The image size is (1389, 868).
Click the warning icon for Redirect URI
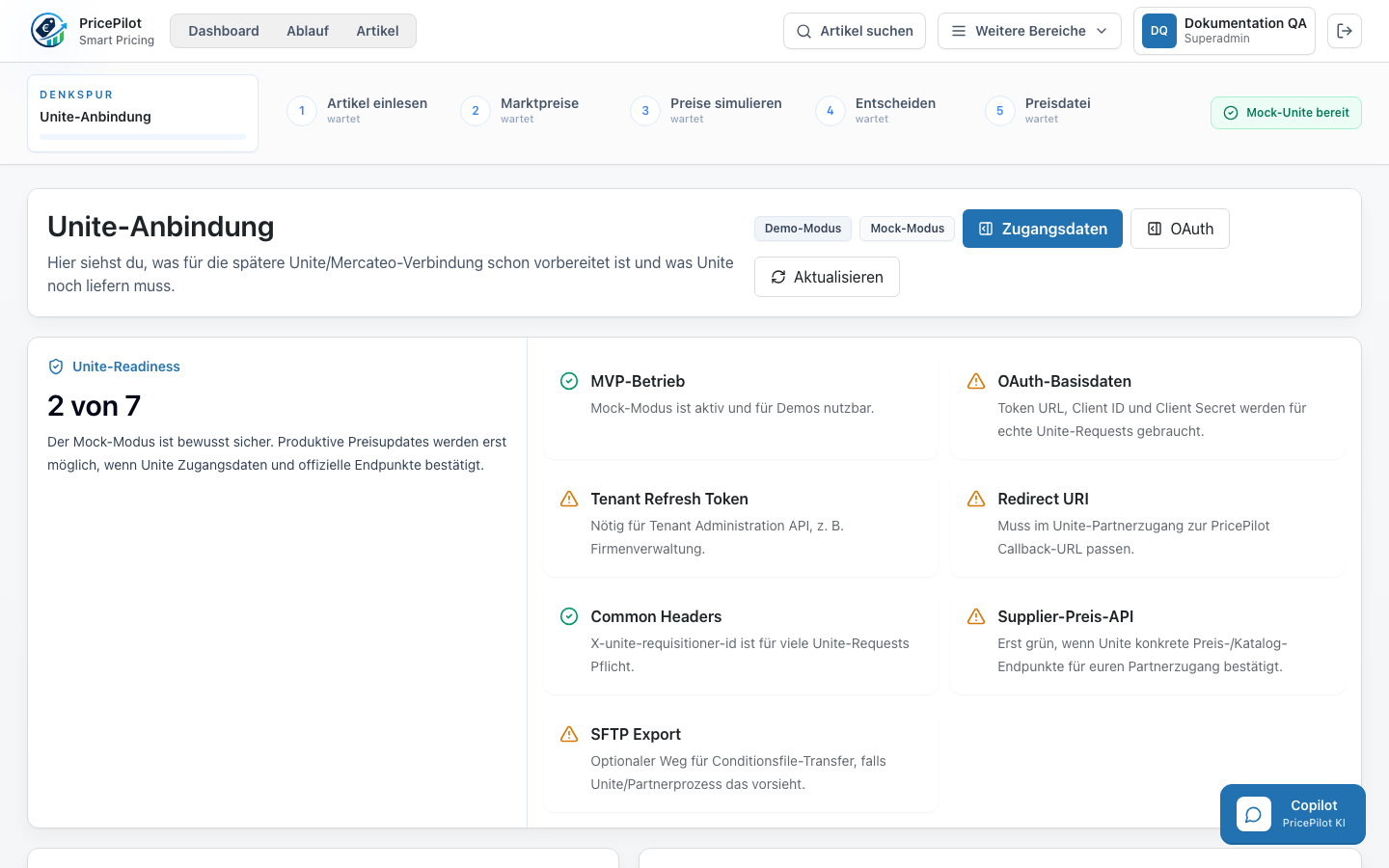976,499
